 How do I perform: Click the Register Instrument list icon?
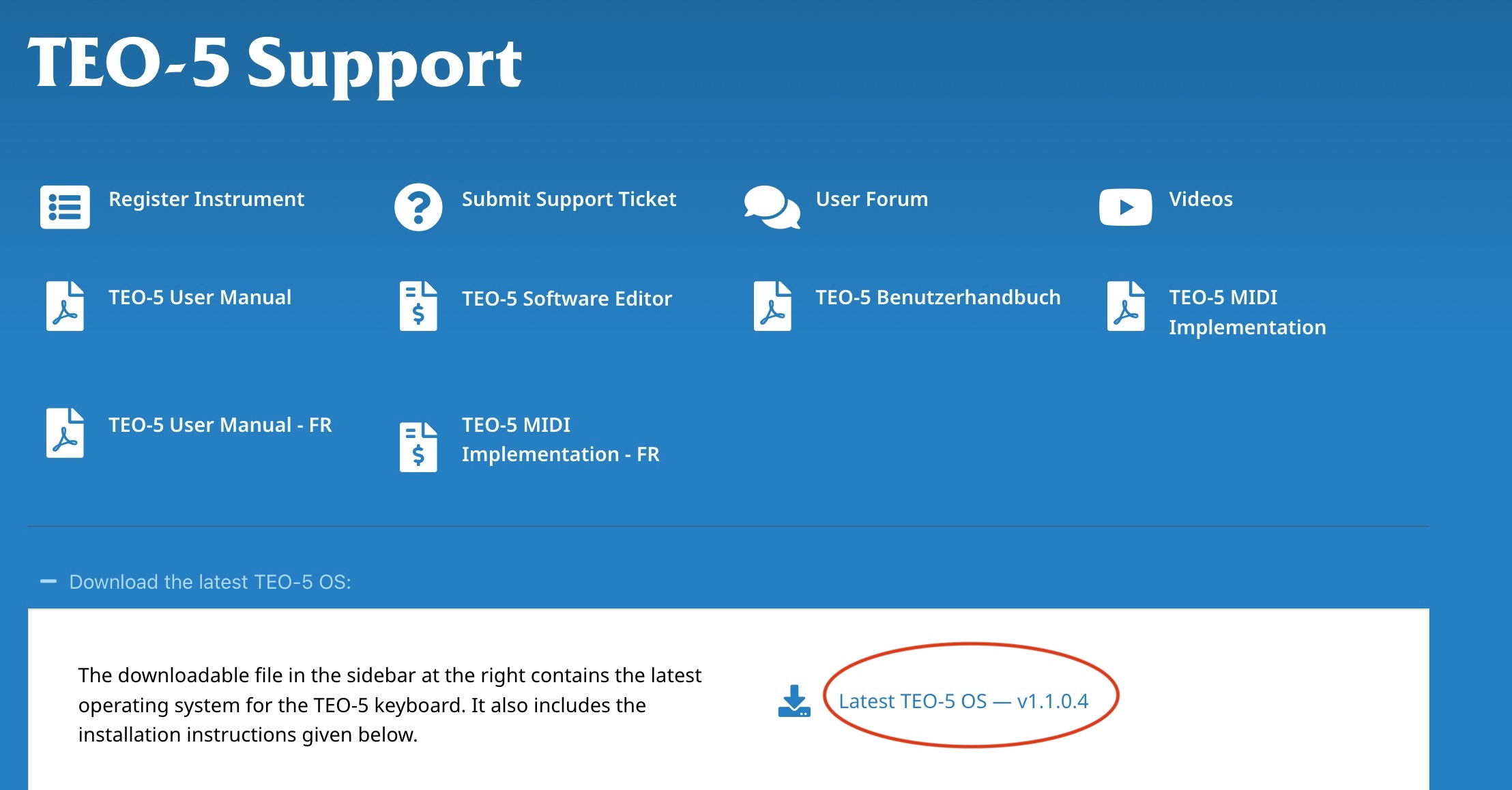coord(65,207)
